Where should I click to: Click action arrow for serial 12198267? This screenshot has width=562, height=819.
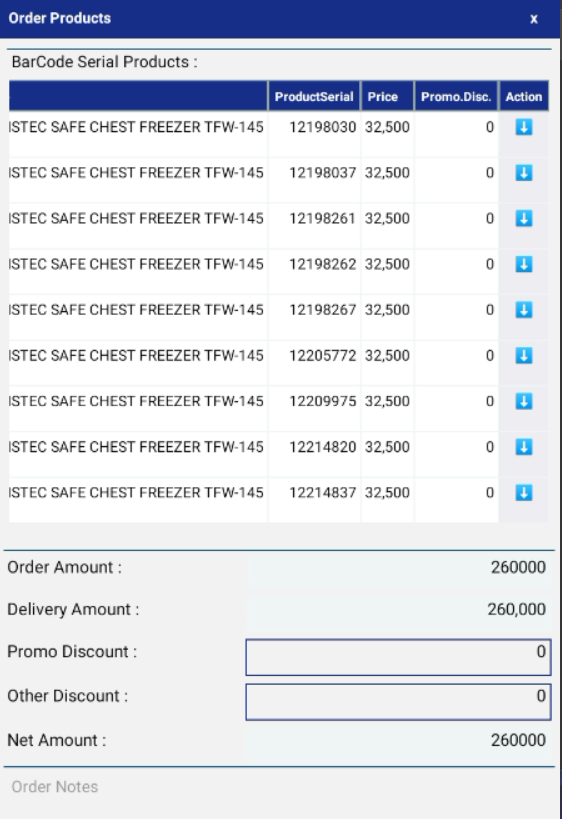pyautogui.click(x=524, y=310)
